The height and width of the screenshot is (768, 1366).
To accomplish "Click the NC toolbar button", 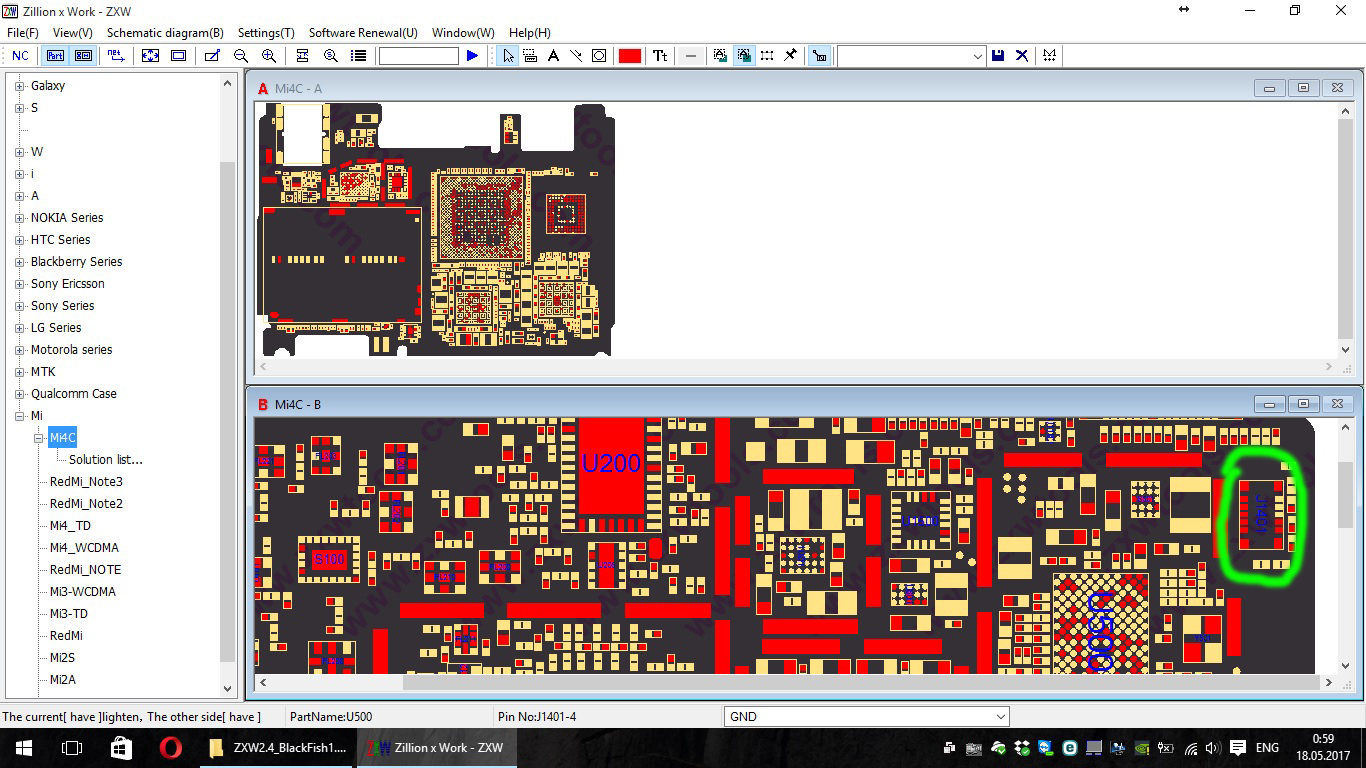I will [x=20, y=56].
